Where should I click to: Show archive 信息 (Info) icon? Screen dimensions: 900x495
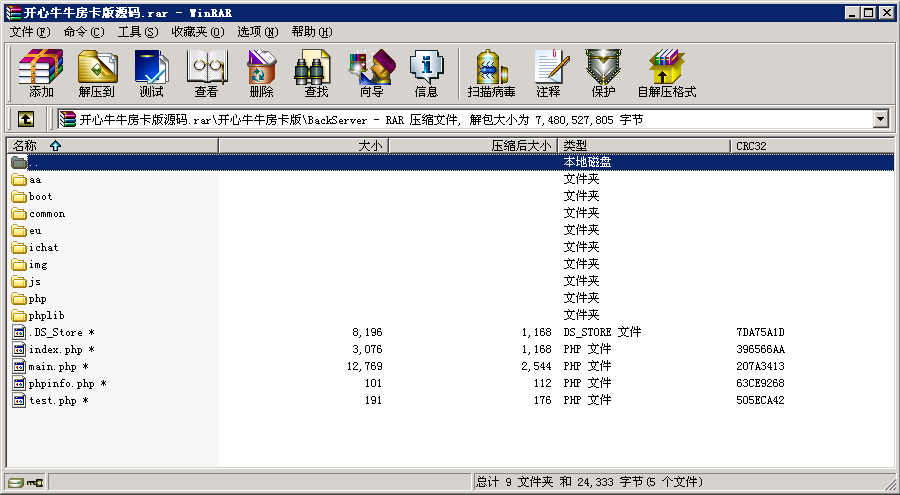(426, 73)
